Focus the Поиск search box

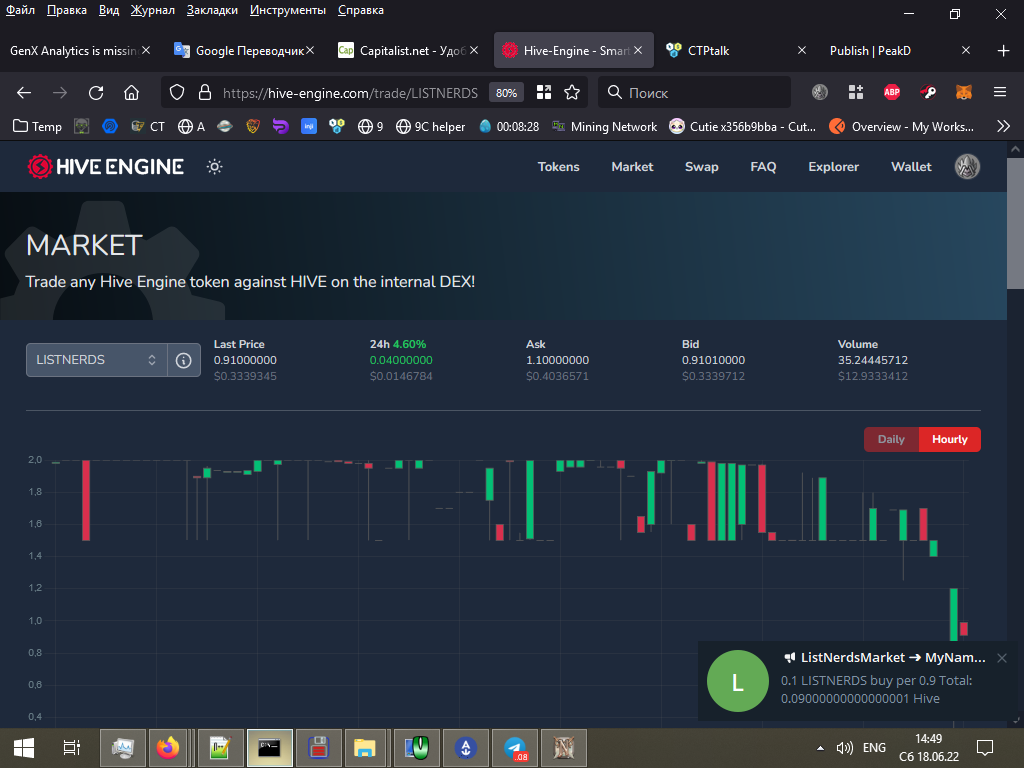point(694,93)
